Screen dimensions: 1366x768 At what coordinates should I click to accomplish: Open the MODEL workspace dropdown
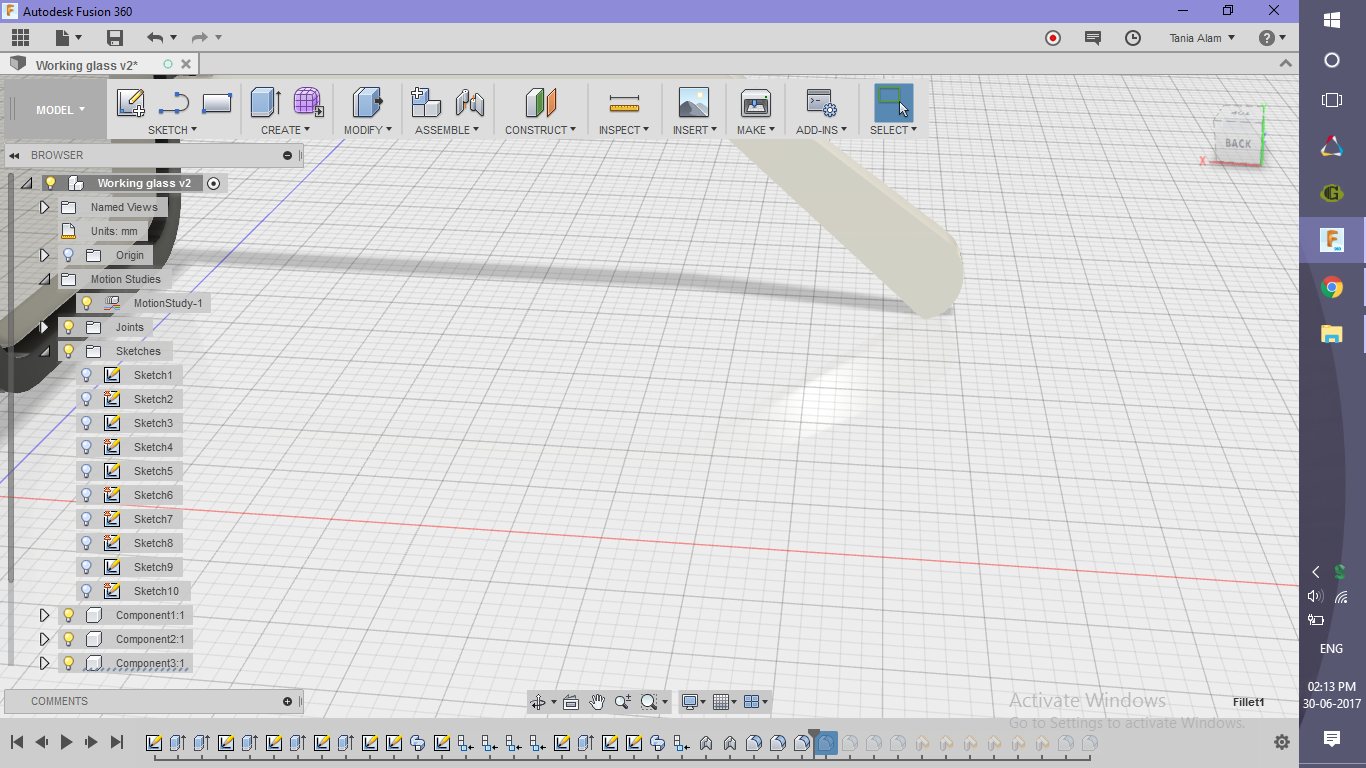coord(60,110)
